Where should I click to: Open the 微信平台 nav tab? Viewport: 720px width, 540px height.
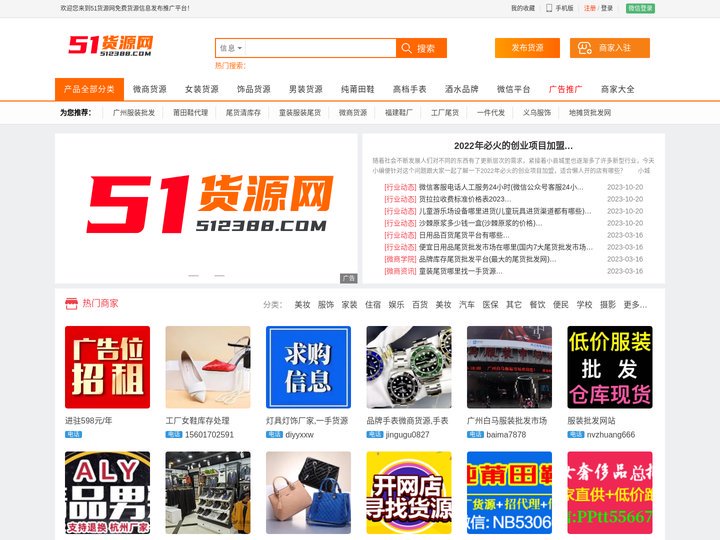click(513, 89)
